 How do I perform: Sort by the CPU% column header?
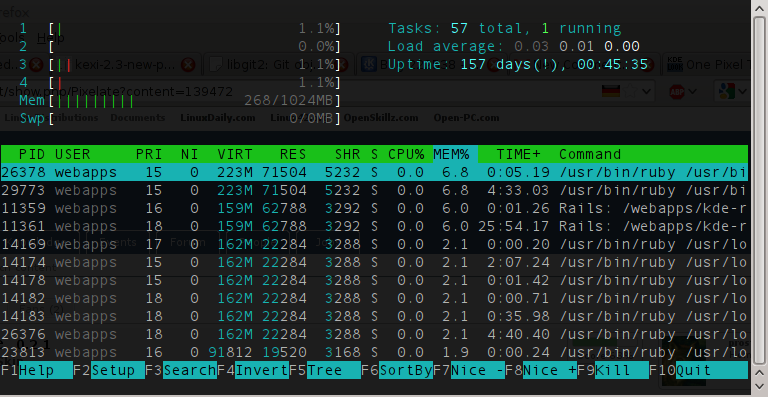tap(406, 154)
